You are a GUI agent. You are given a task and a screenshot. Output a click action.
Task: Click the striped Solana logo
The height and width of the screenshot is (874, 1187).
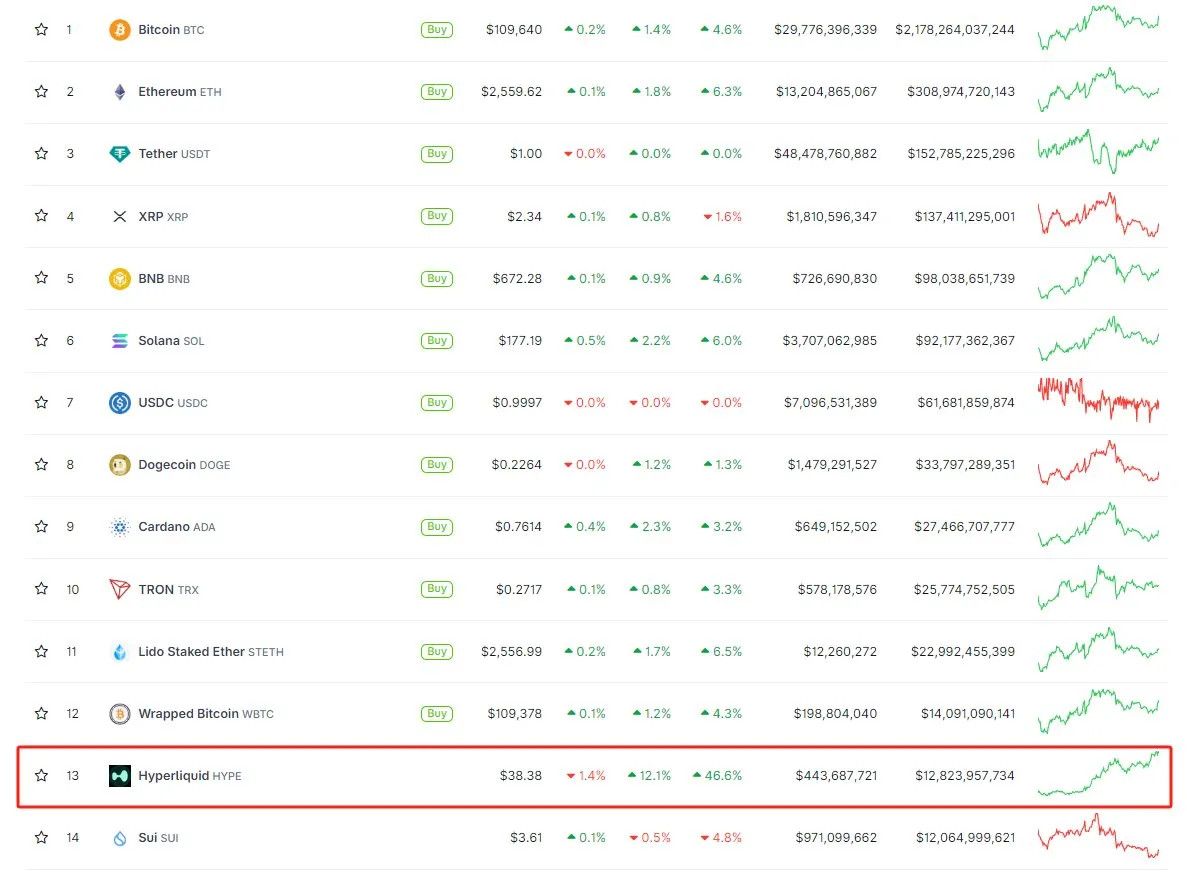point(120,341)
